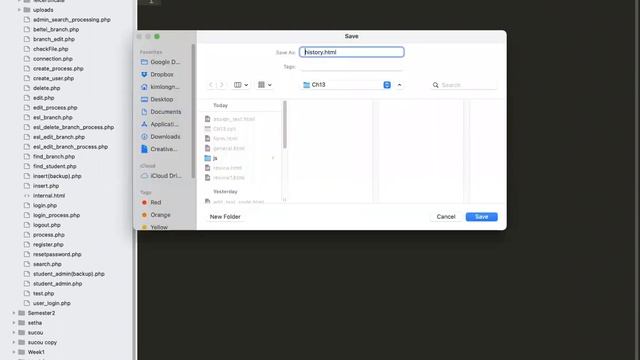The width and height of the screenshot is (640, 360).
Task: Select the Yellow tag in the dialog sidebar
Action: point(155,227)
